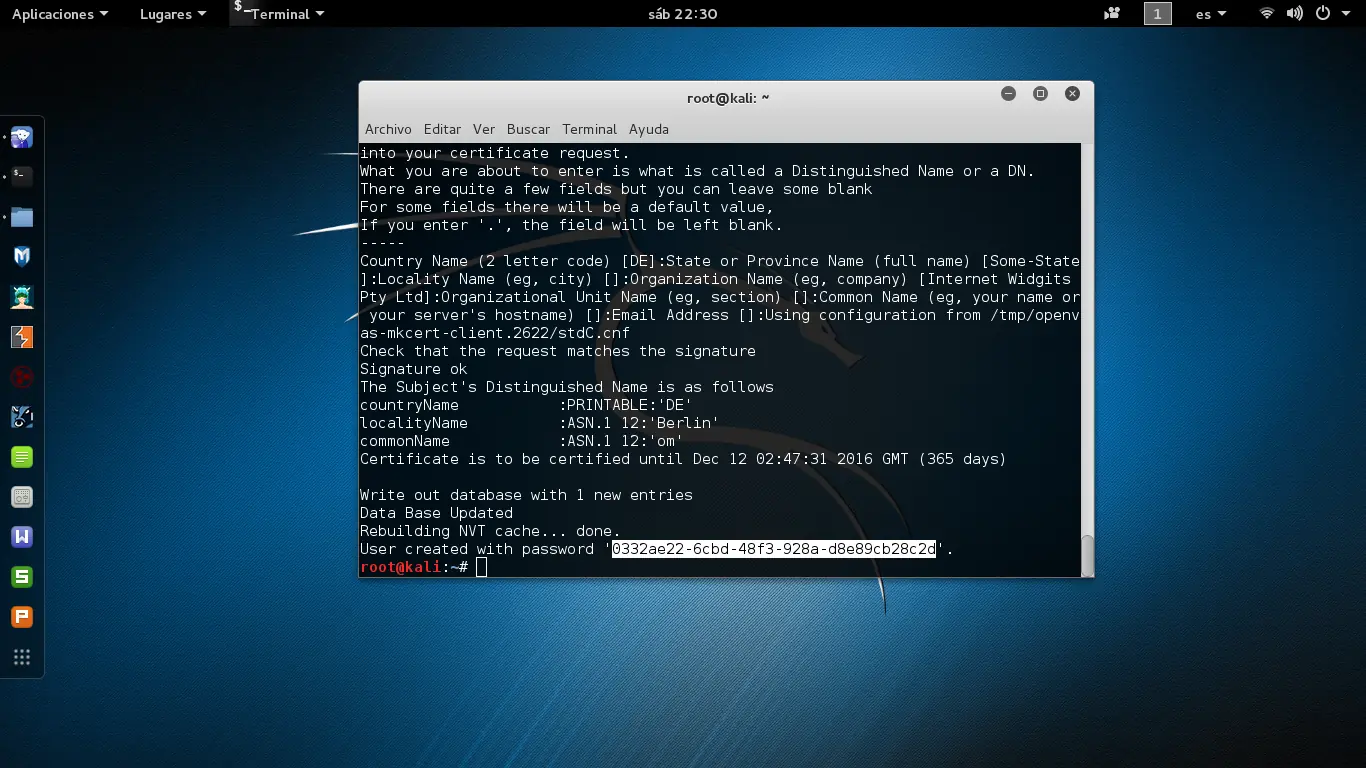Close the root@kali terminal window
The height and width of the screenshot is (768, 1366).
[1072, 94]
